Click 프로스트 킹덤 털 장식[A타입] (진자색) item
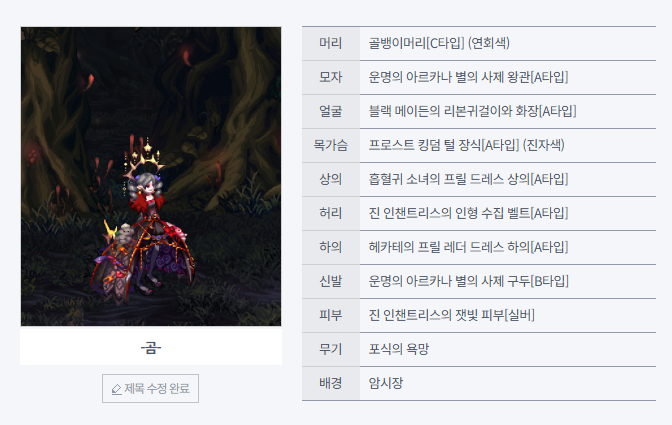The image size is (672, 425). click(466, 145)
